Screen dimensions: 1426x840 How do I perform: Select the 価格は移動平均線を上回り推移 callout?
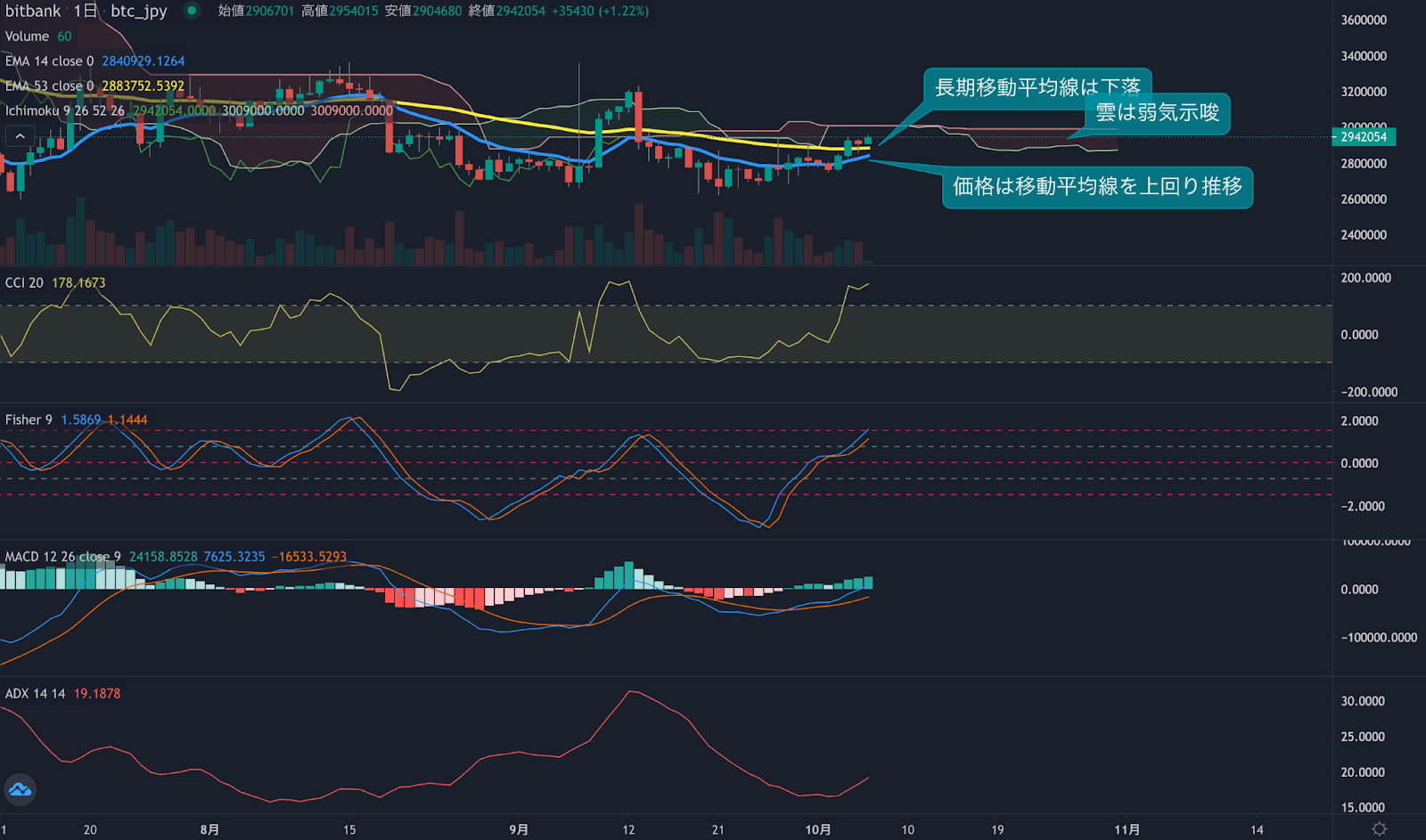click(x=1097, y=187)
